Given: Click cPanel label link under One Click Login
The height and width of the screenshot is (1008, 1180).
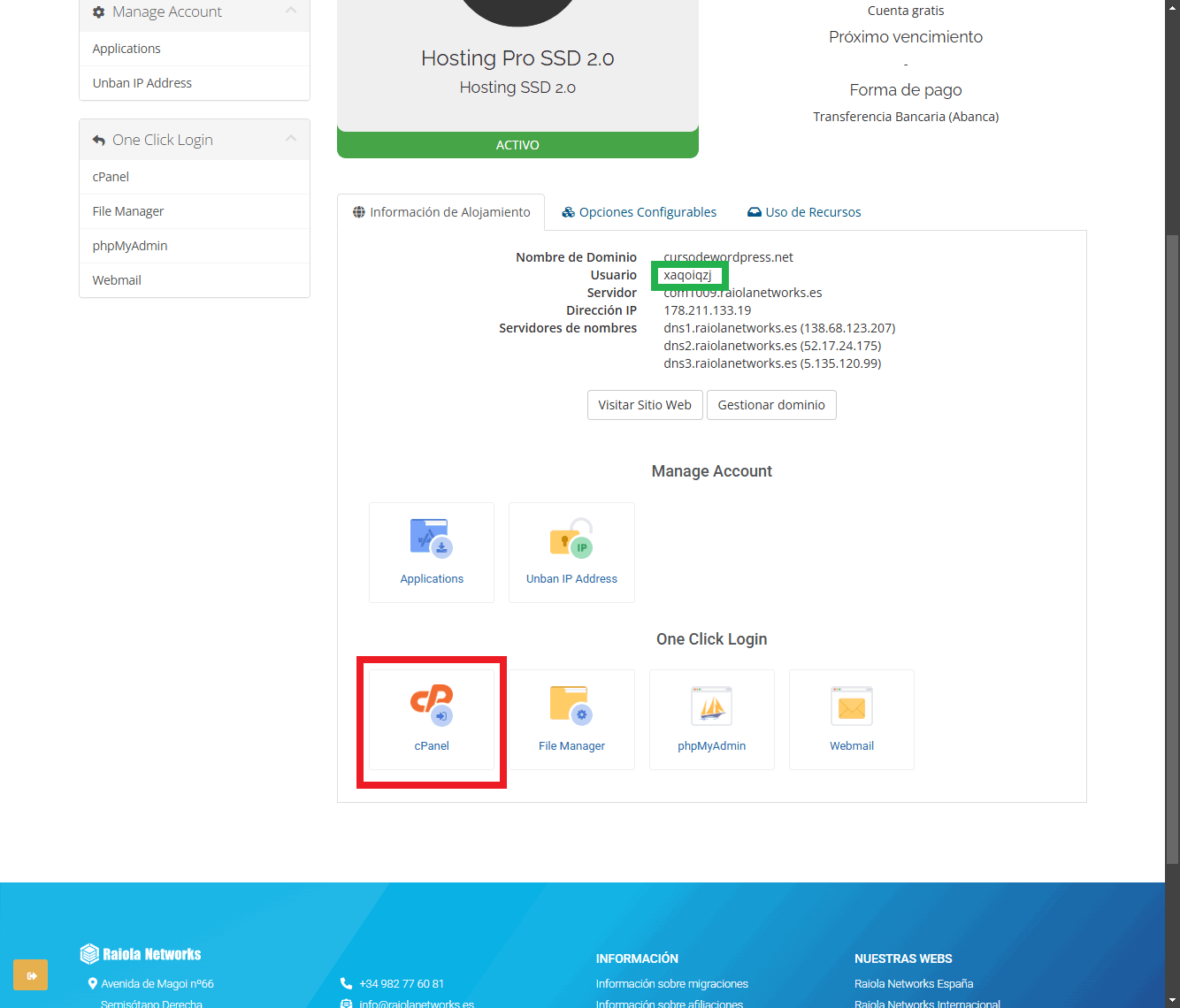Looking at the screenshot, I should click(432, 746).
